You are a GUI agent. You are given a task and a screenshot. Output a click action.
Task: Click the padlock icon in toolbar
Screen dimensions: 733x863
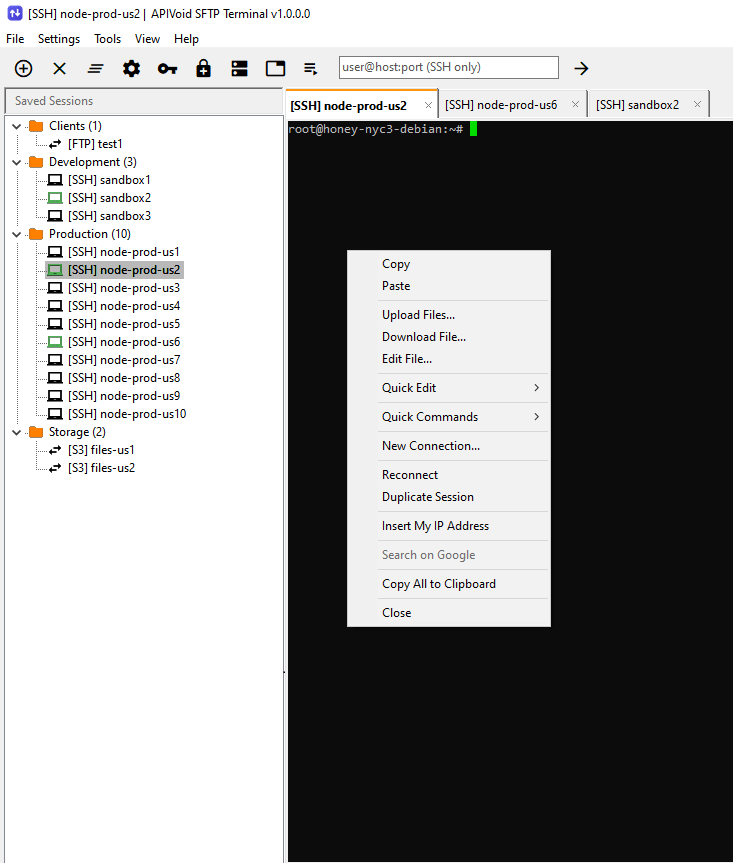coord(204,69)
